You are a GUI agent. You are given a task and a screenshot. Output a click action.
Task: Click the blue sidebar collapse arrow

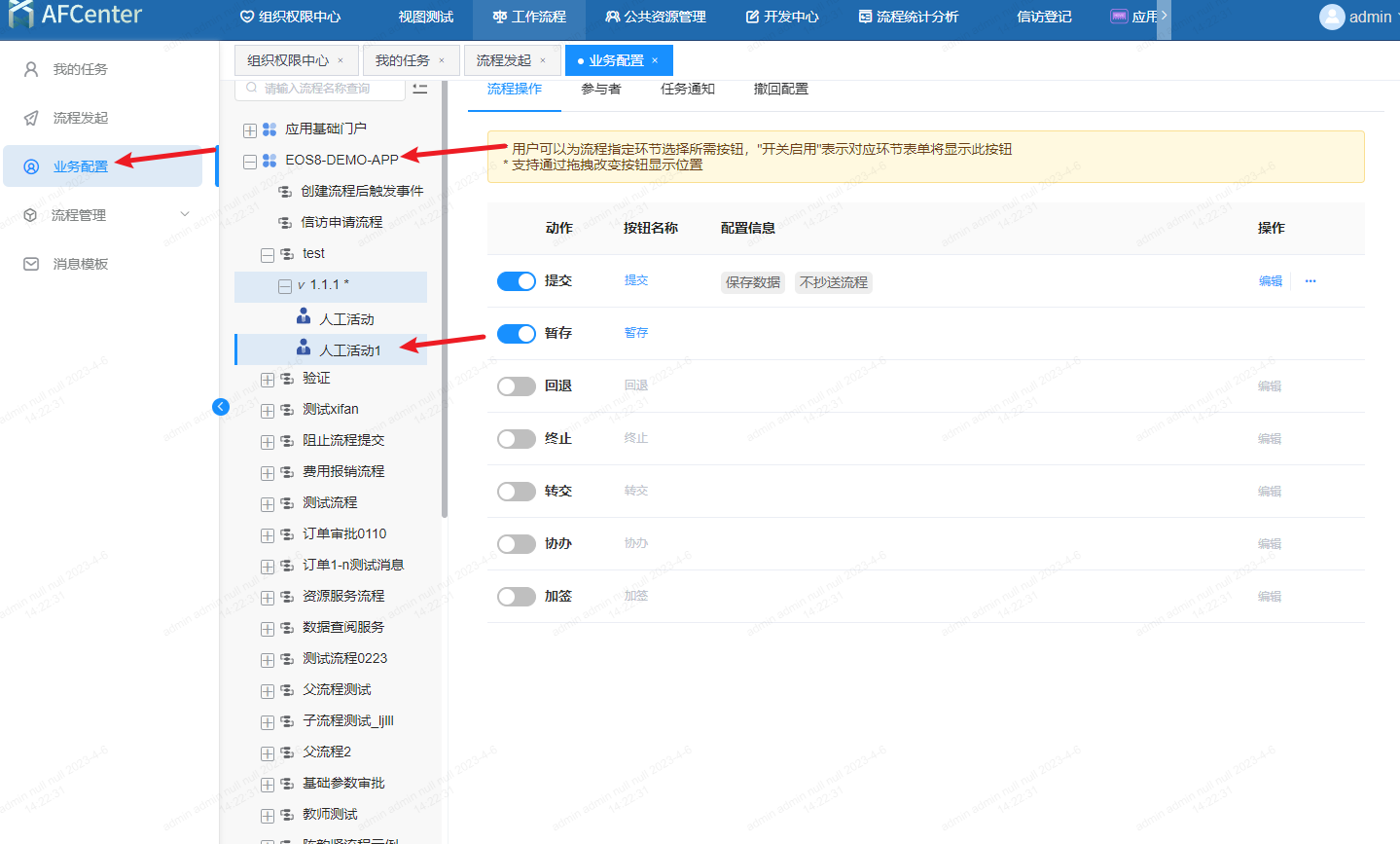[221, 407]
